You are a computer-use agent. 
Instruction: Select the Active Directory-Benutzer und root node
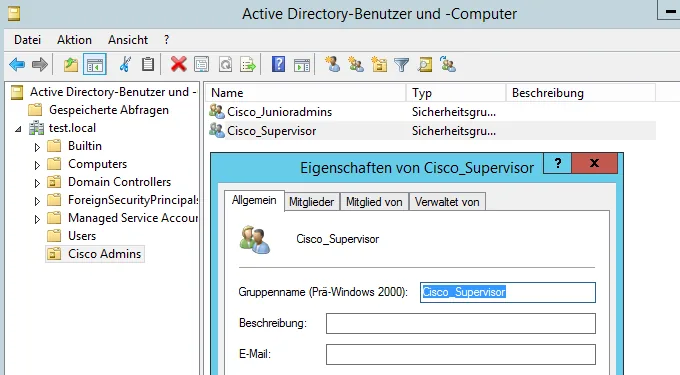click(113, 92)
